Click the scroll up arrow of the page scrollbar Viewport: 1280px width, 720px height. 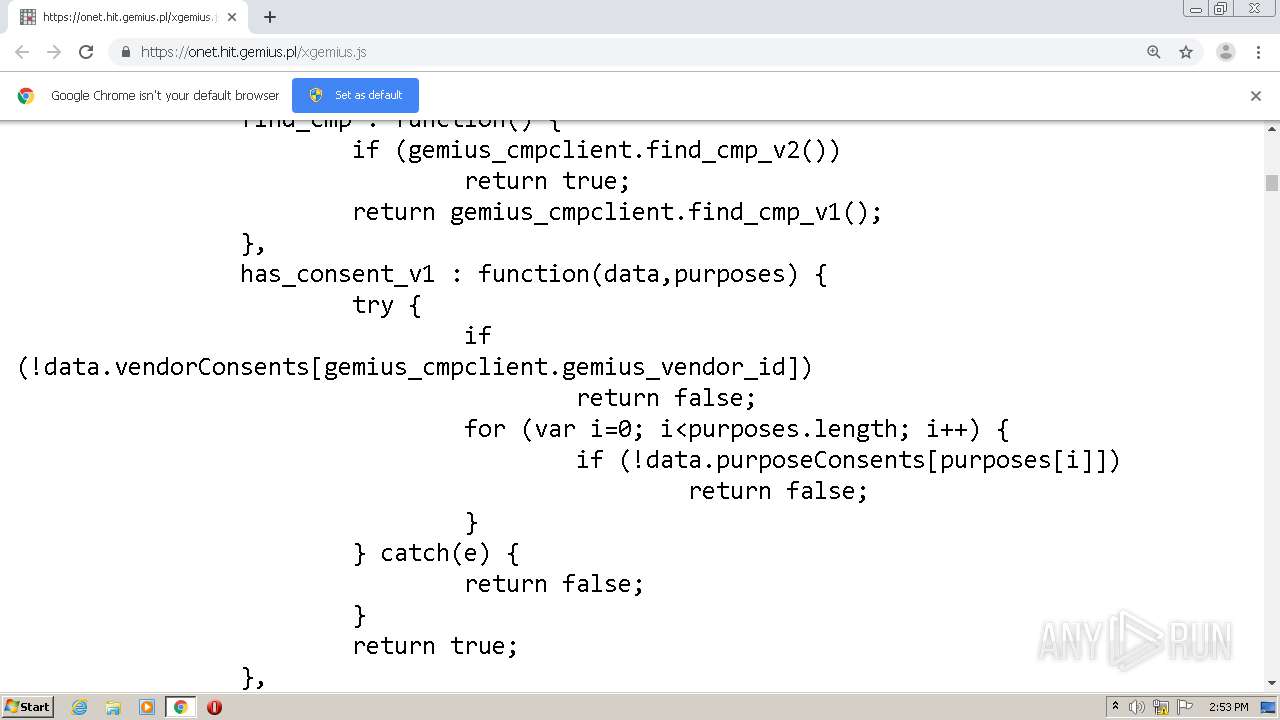pos(1272,129)
